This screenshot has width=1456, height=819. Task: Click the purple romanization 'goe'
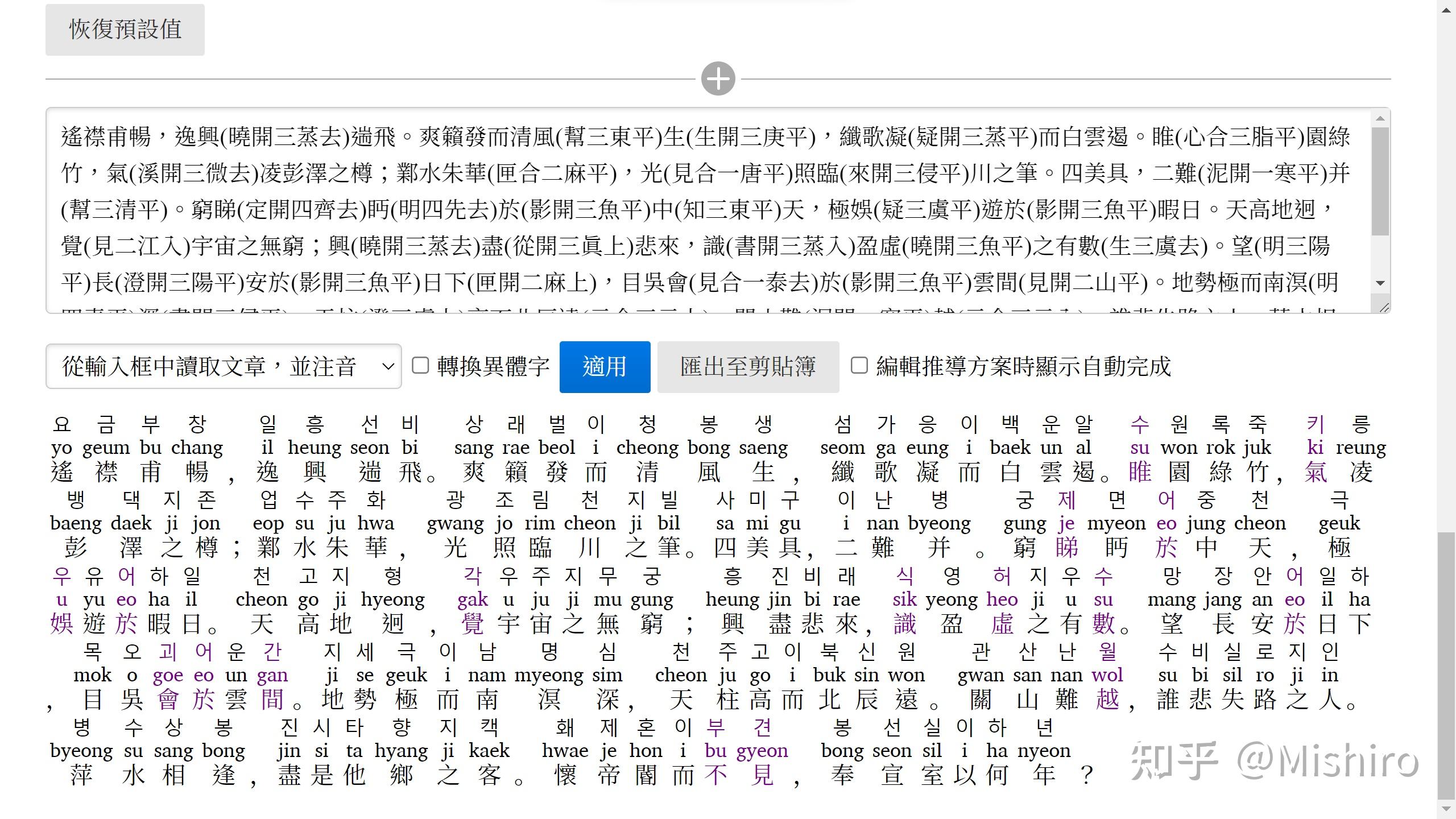coord(168,675)
